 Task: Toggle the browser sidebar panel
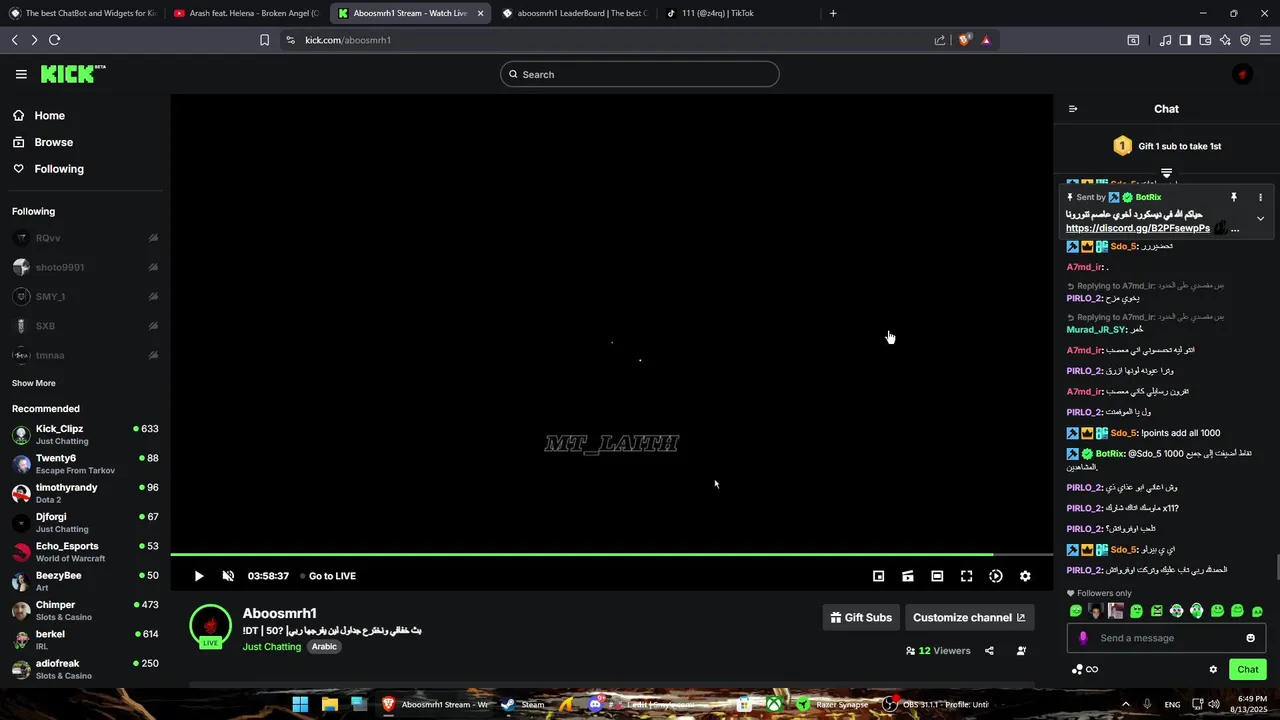coord(1185,40)
